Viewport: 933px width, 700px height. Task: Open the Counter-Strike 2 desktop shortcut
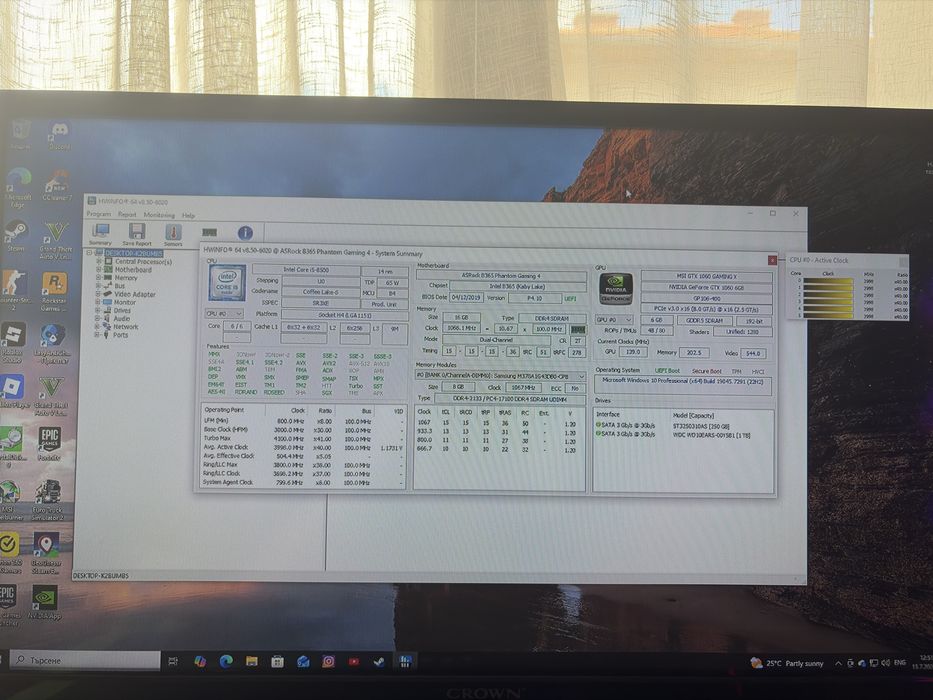coord(13,292)
